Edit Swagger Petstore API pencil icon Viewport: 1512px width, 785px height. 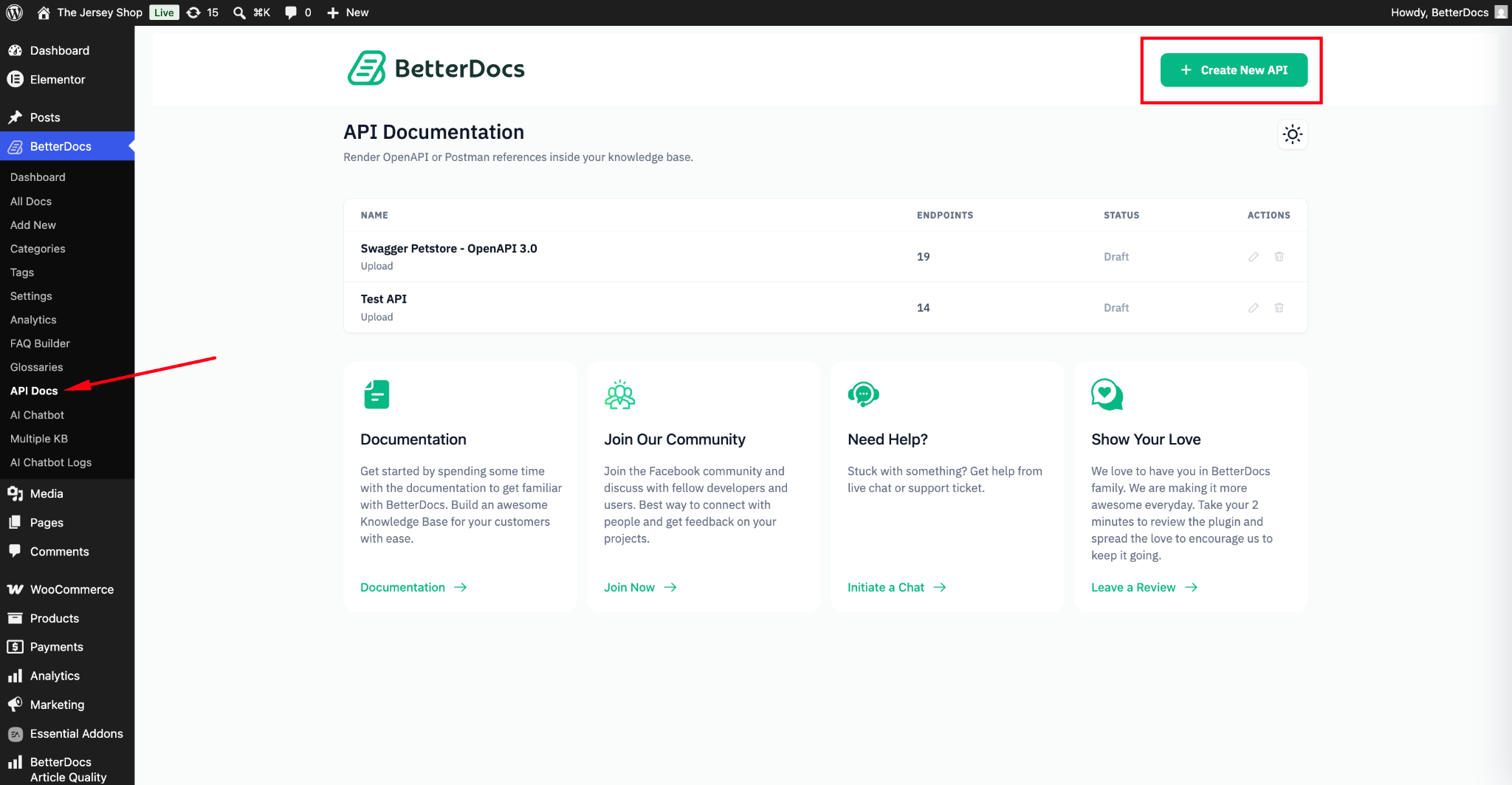click(1253, 257)
